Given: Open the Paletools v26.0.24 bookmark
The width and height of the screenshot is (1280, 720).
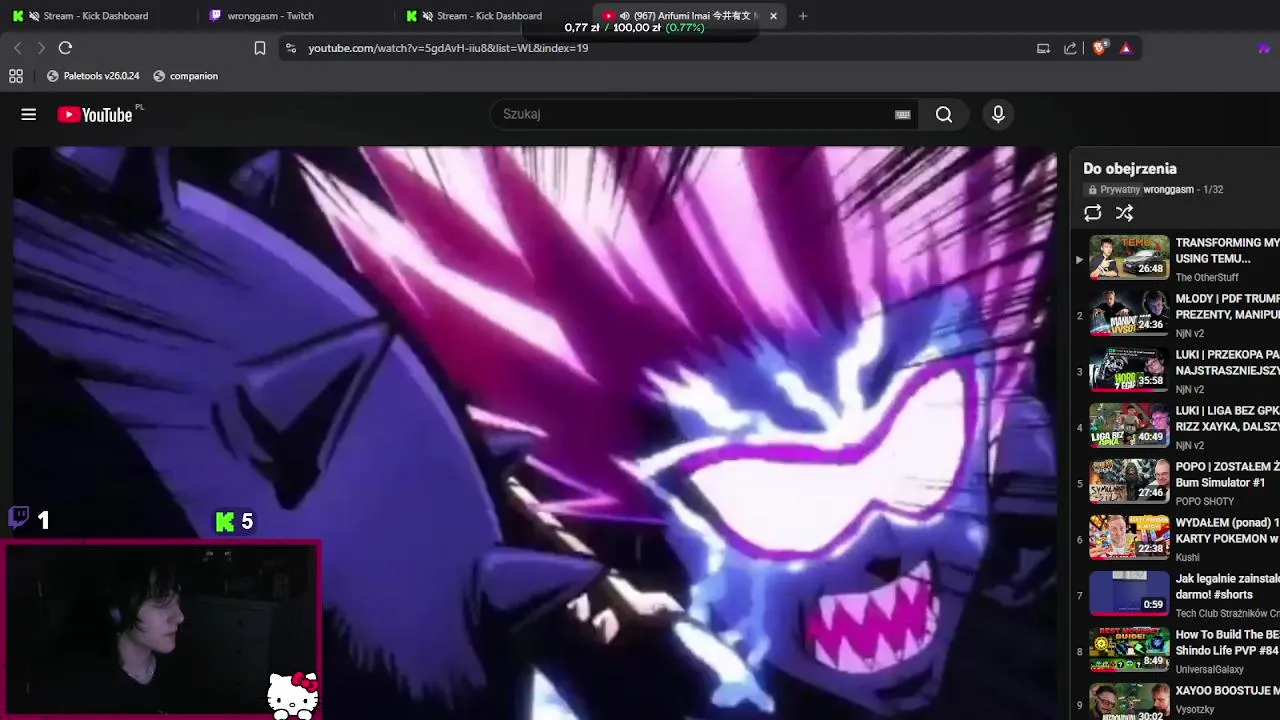Looking at the screenshot, I should tap(93, 76).
